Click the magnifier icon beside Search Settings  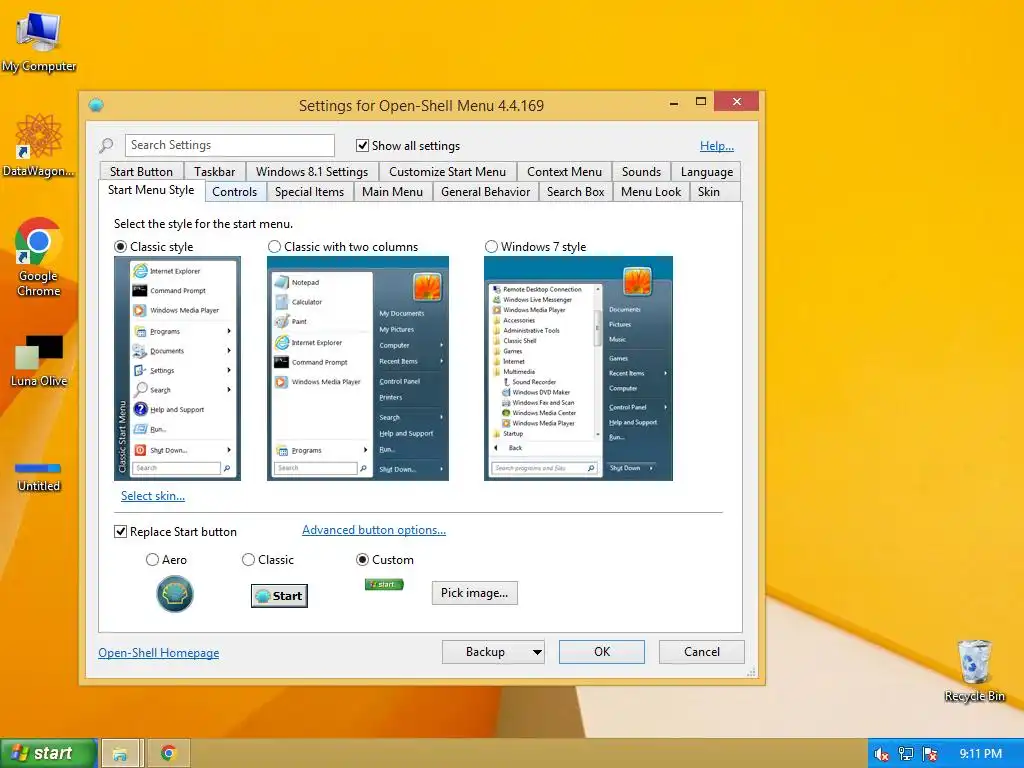(106, 145)
